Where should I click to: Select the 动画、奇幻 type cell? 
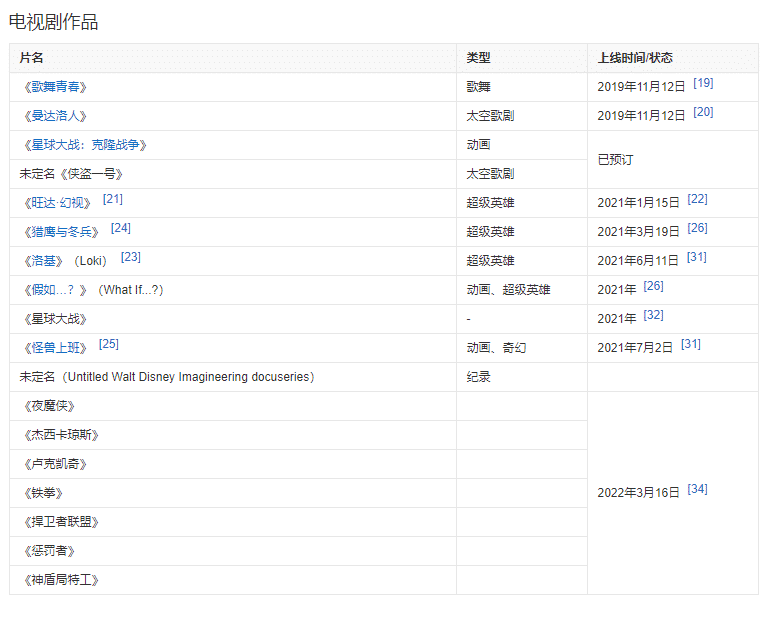point(522,348)
